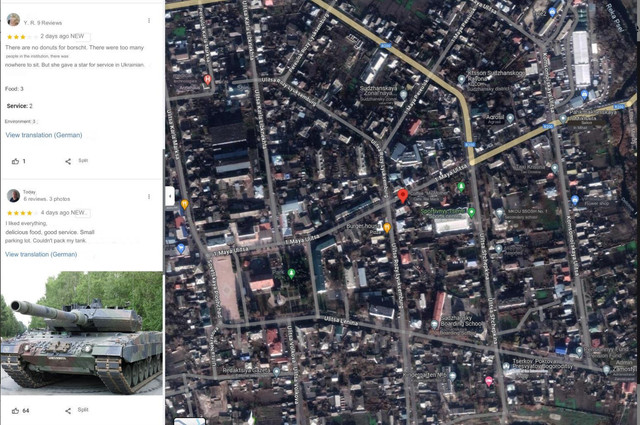Open the Sudzhansky Boarding School pin
Viewport: 640px width, 425px height.
point(434,325)
